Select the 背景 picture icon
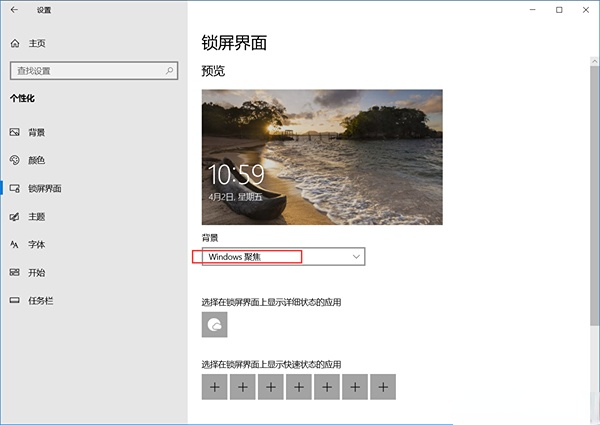600x425 pixels. point(15,132)
